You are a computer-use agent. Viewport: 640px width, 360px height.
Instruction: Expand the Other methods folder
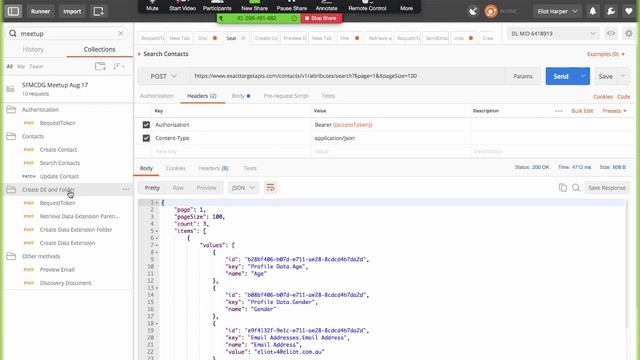tap(41, 256)
